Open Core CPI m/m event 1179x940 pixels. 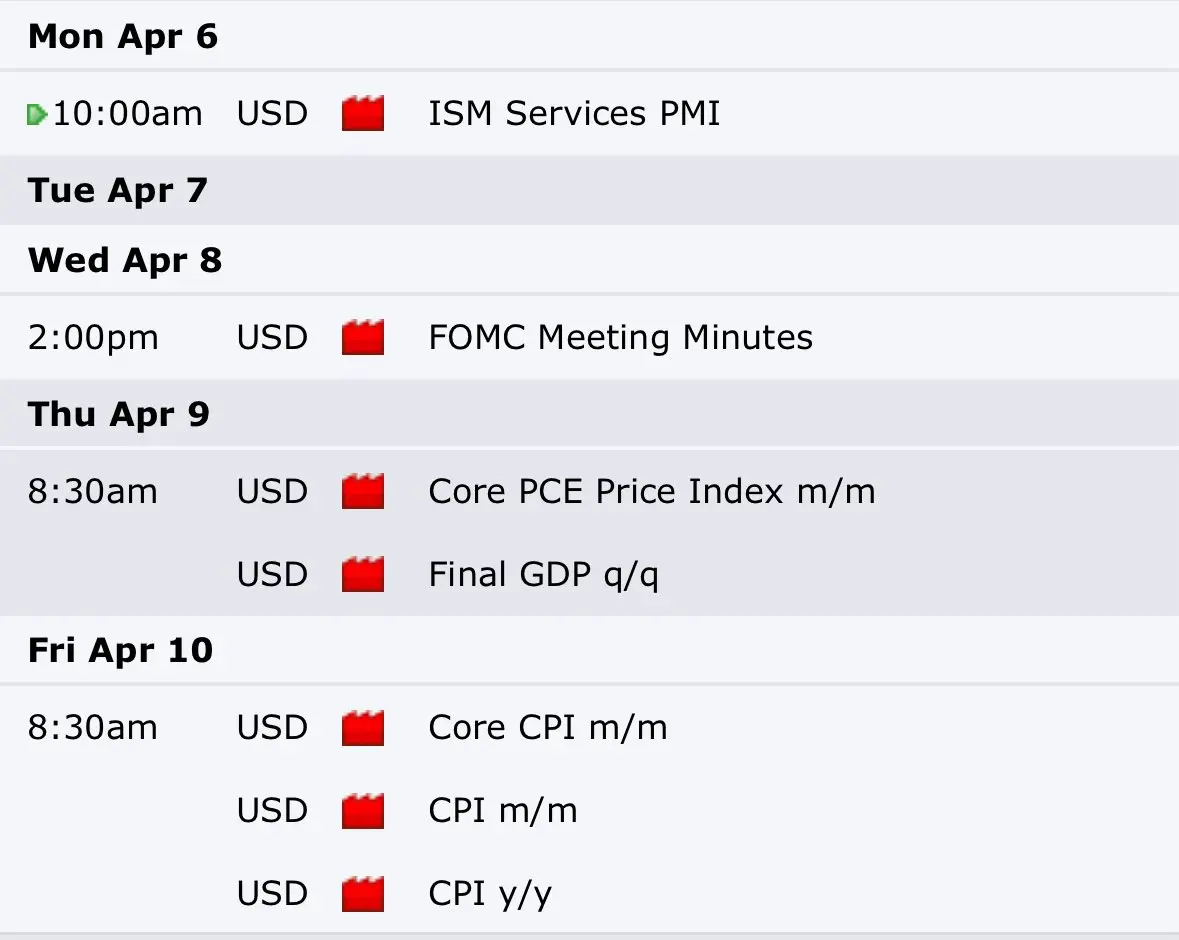[547, 728]
